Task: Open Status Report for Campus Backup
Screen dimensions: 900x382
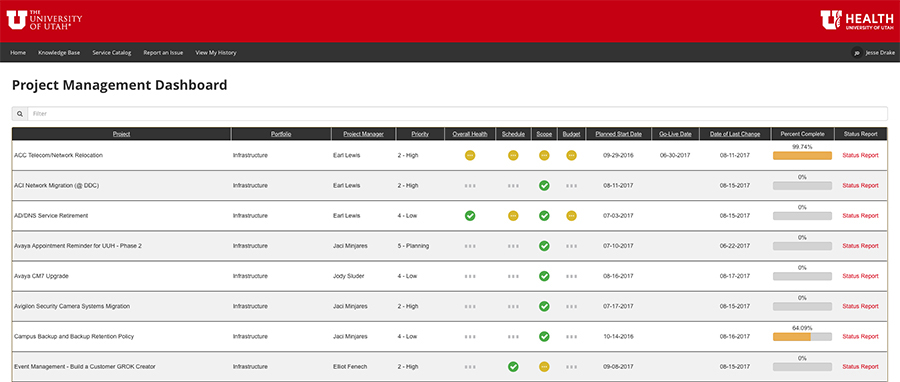Action: click(860, 336)
